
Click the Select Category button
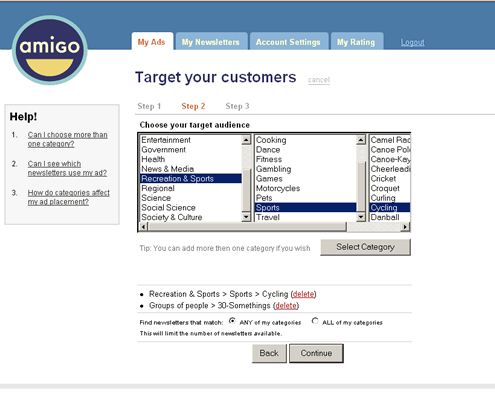pos(365,247)
